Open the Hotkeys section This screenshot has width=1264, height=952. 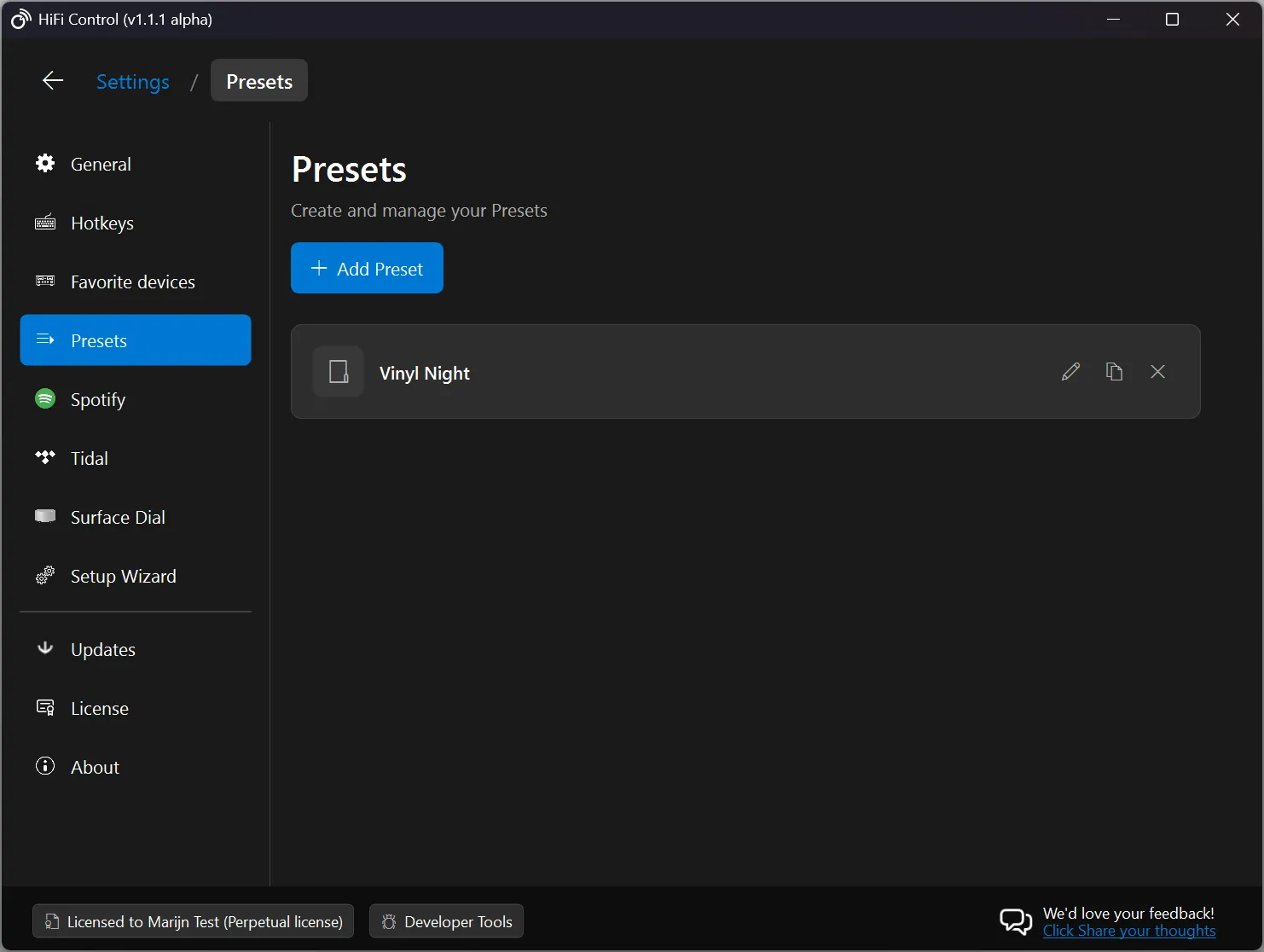coord(101,223)
